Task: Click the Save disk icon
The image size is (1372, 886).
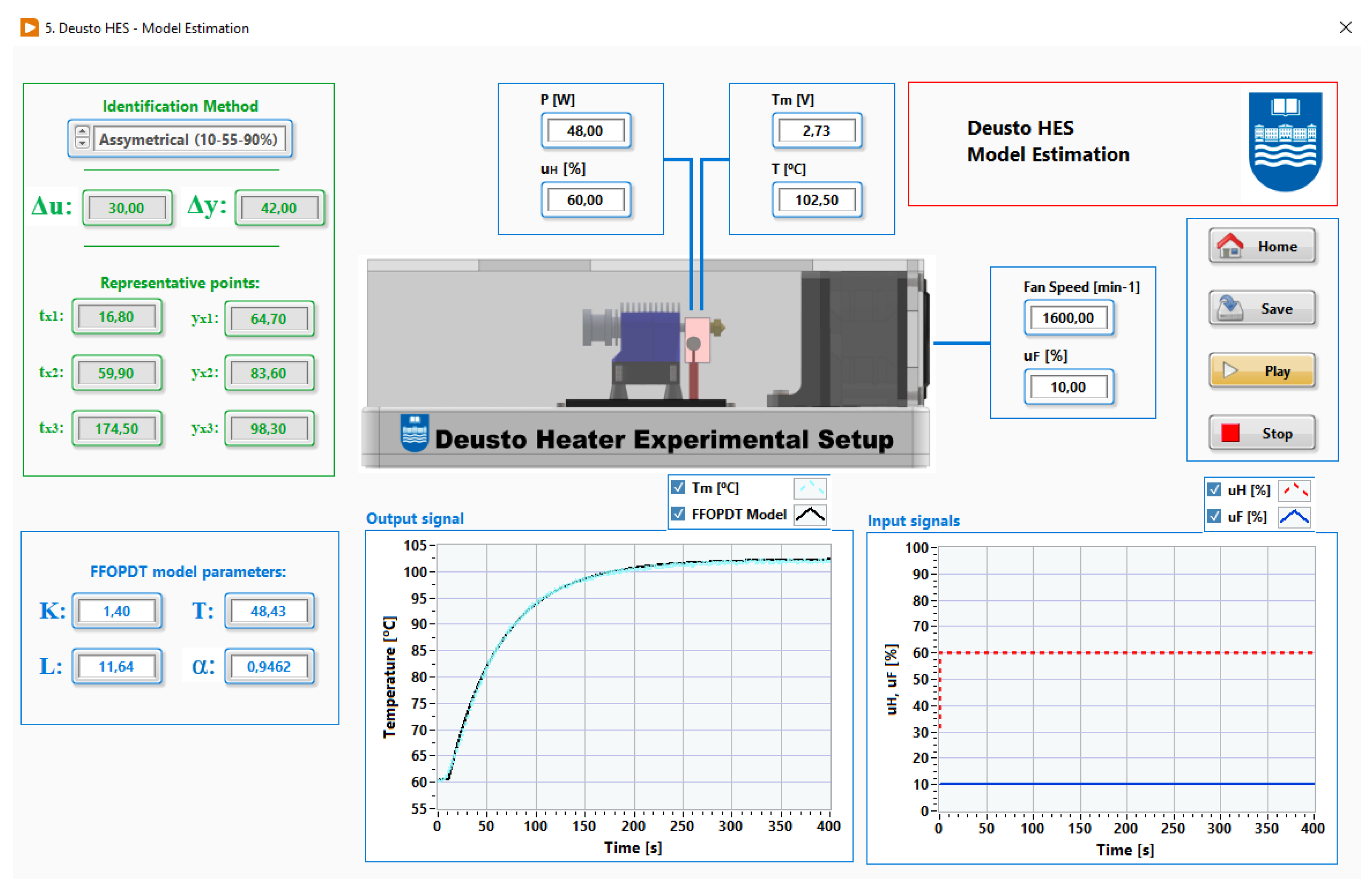Action: click(x=1230, y=308)
